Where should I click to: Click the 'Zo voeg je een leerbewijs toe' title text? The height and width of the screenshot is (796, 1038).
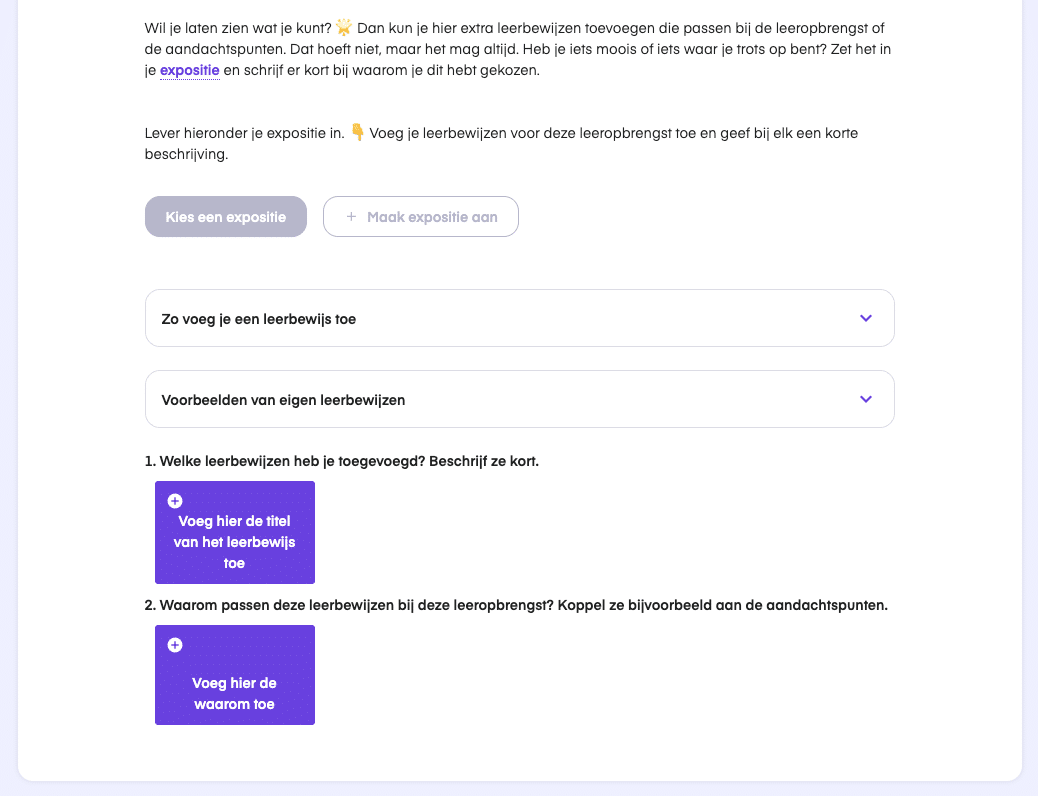(x=259, y=319)
